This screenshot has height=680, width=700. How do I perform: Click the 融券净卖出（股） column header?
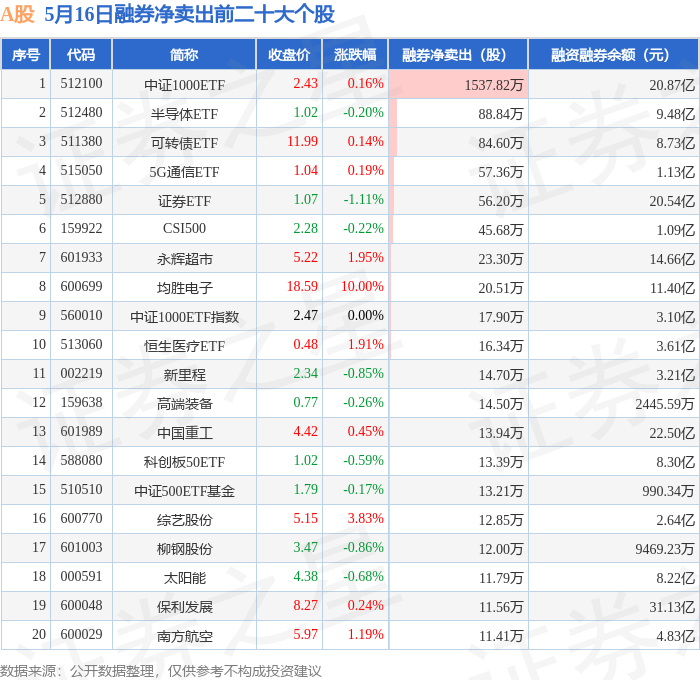(458, 54)
